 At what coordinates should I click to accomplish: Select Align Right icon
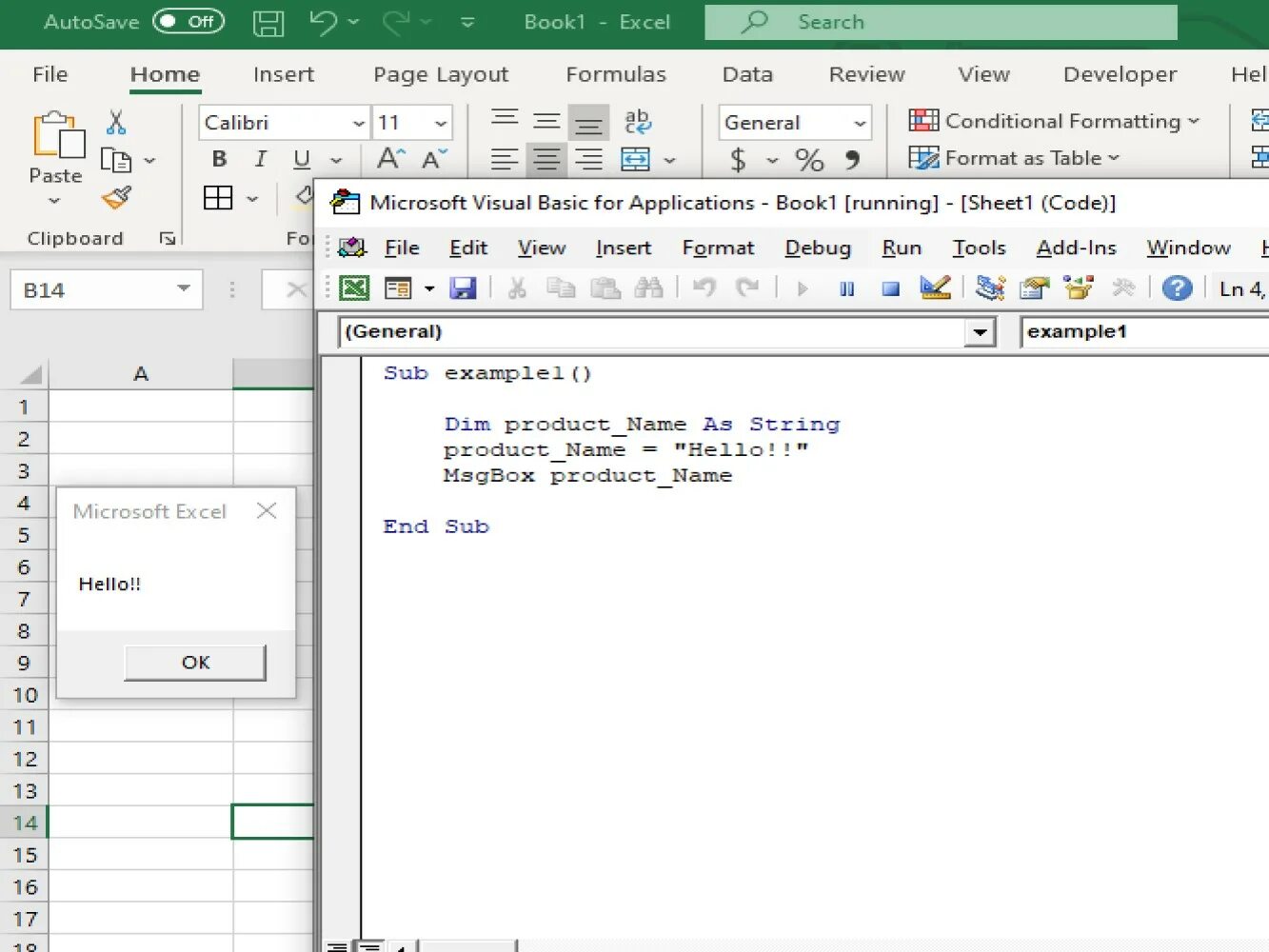(588, 159)
